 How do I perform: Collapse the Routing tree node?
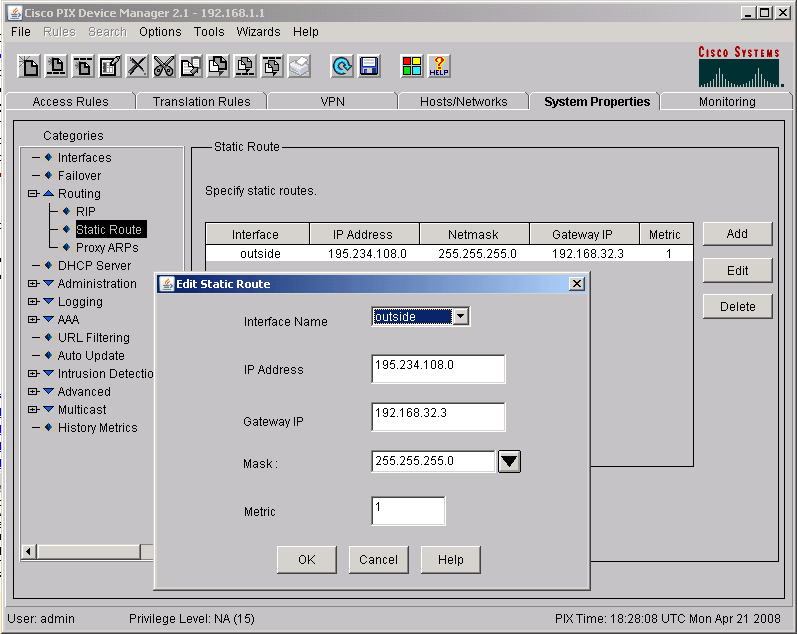(33, 193)
